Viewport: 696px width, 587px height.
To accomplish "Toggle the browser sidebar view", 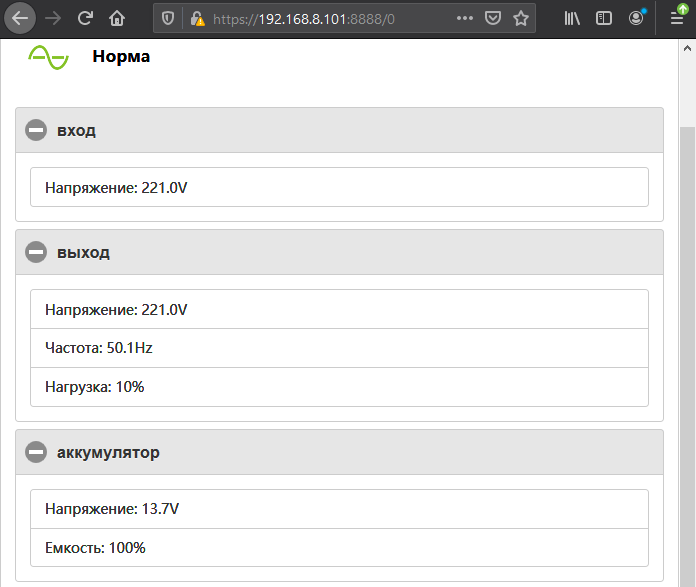I will tap(604, 18).
